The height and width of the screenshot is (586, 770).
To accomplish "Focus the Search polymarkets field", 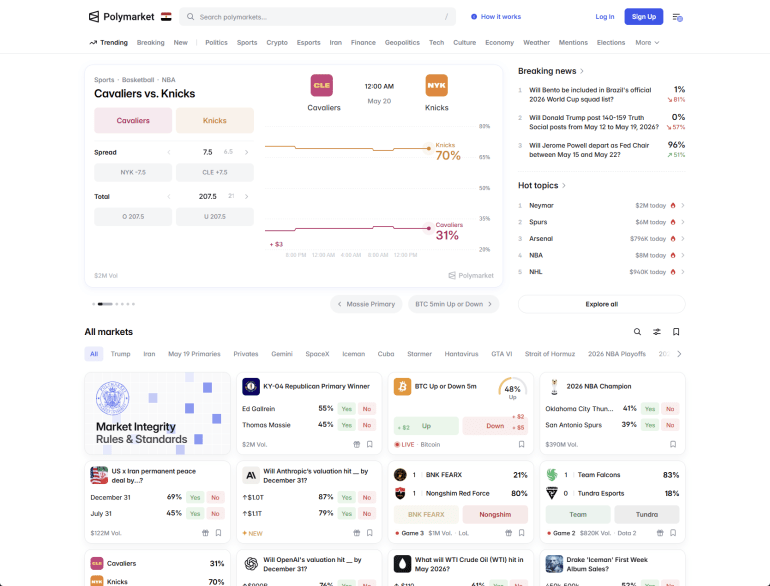I will coord(317,17).
